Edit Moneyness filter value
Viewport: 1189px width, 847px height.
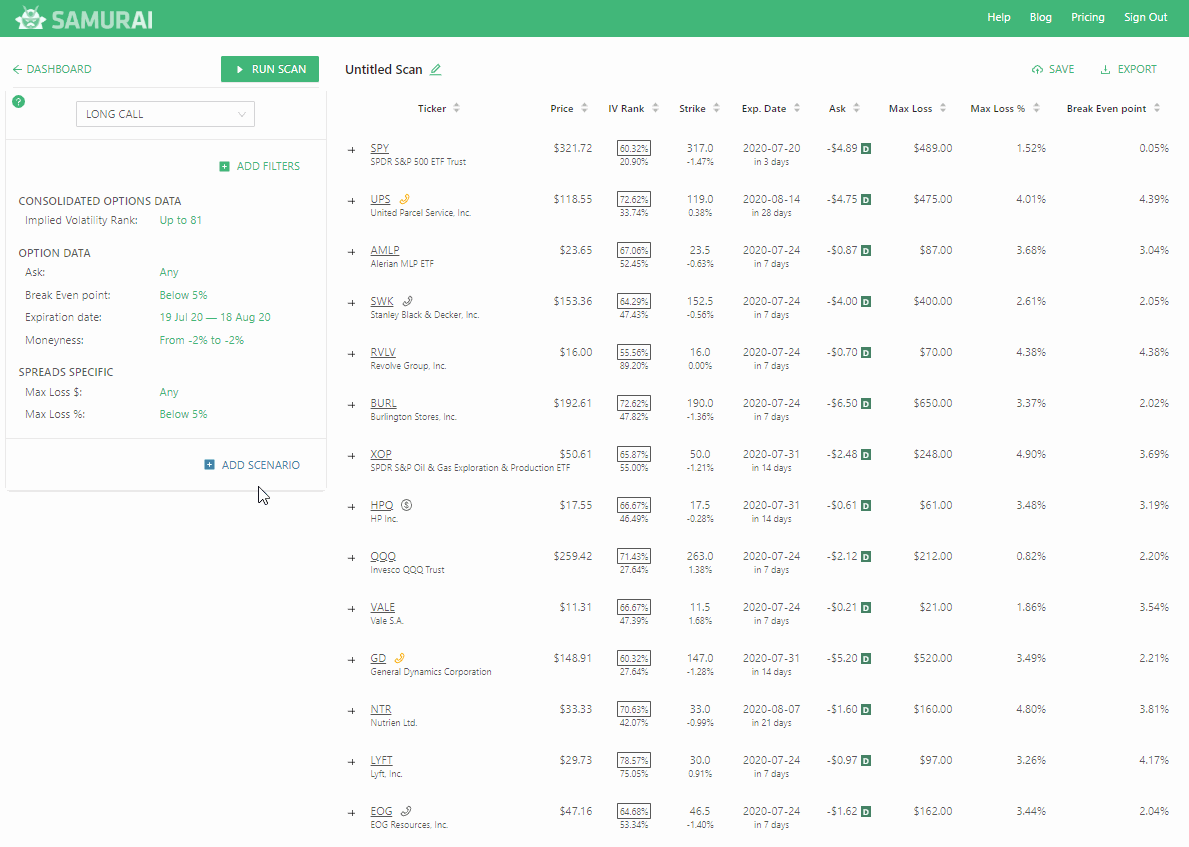tap(202, 340)
